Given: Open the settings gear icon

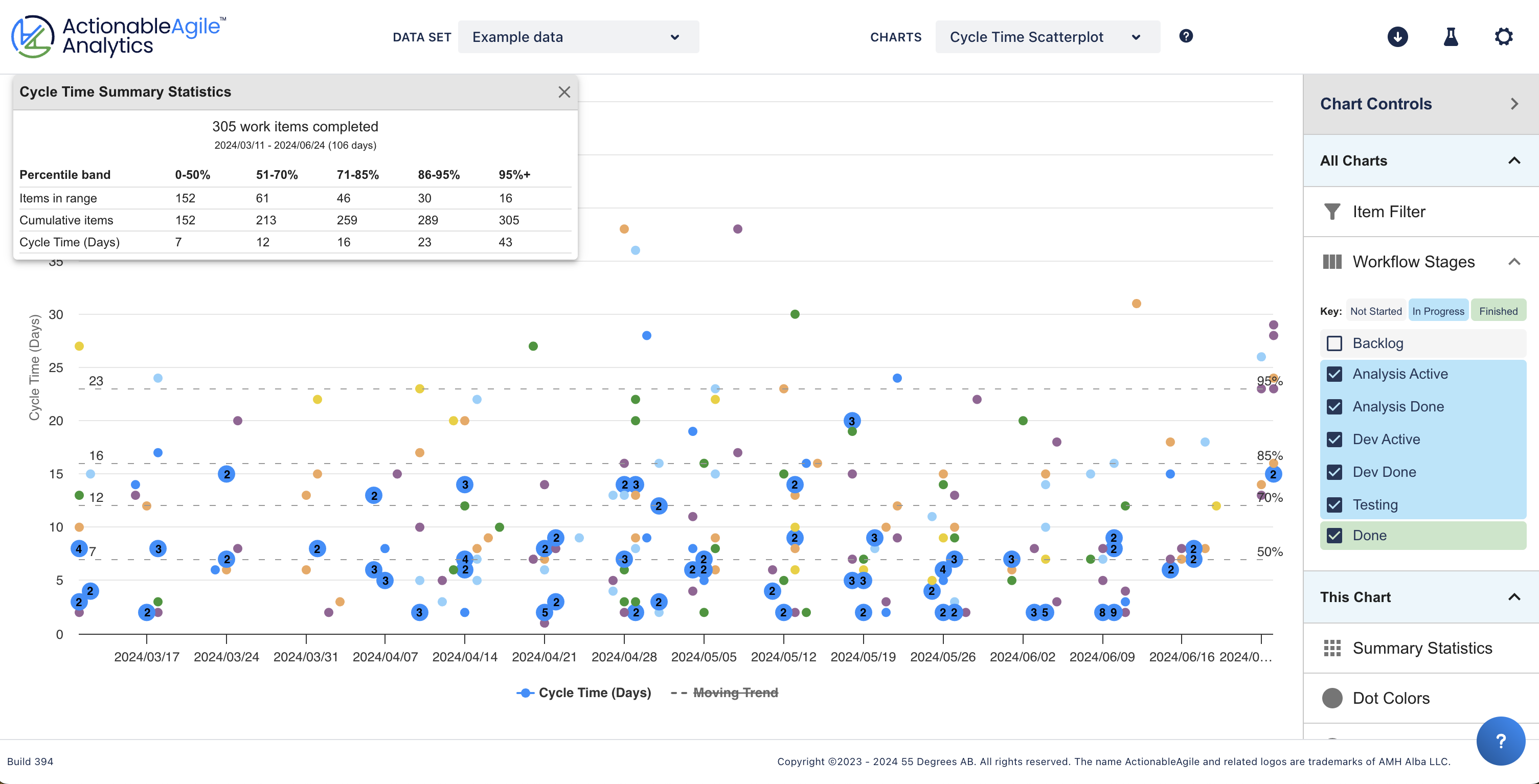Looking at the screenshot, I should pyautogui.click(x=1504, y=36).
